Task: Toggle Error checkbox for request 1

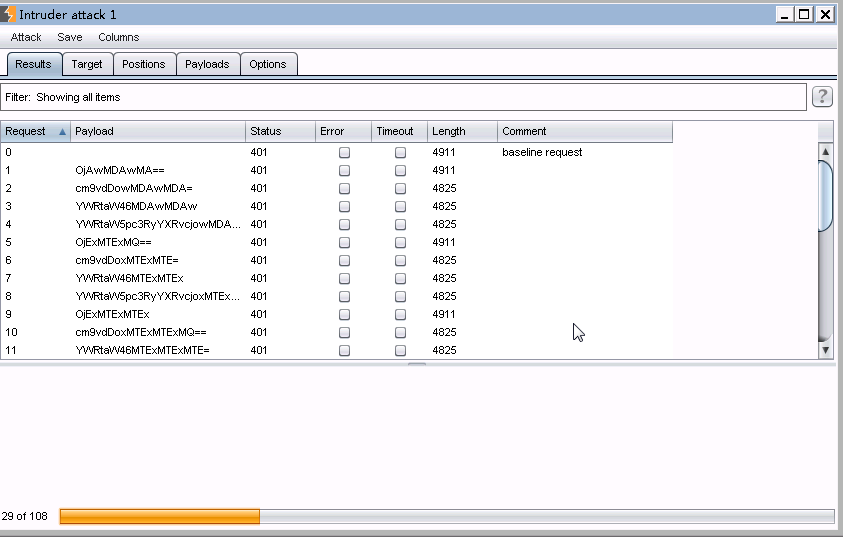Action: (345, 170)
